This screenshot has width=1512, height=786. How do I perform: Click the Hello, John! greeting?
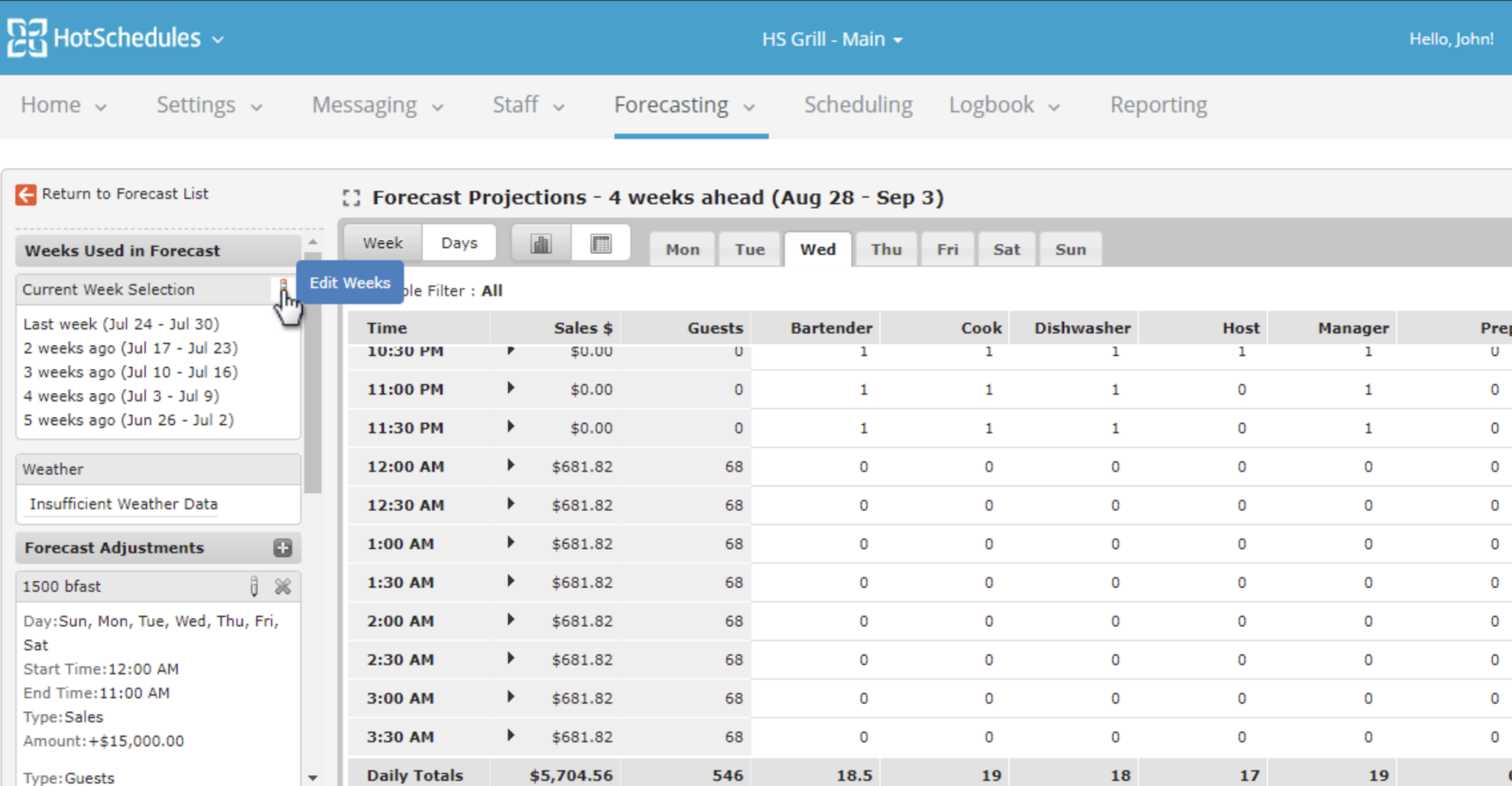[x=1451, y=39]
